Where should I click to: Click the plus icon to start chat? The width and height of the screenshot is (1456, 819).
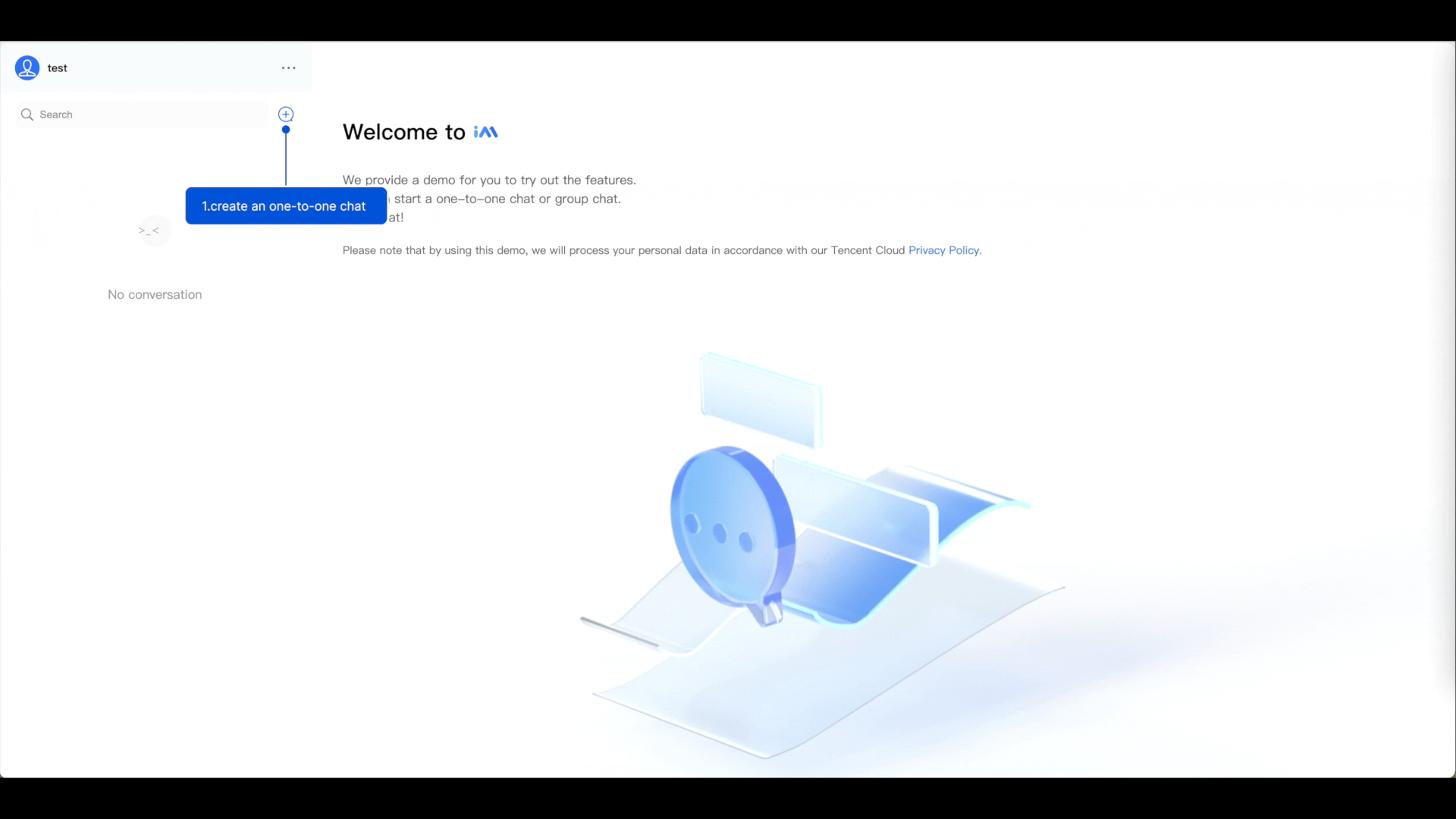[286, 114]
